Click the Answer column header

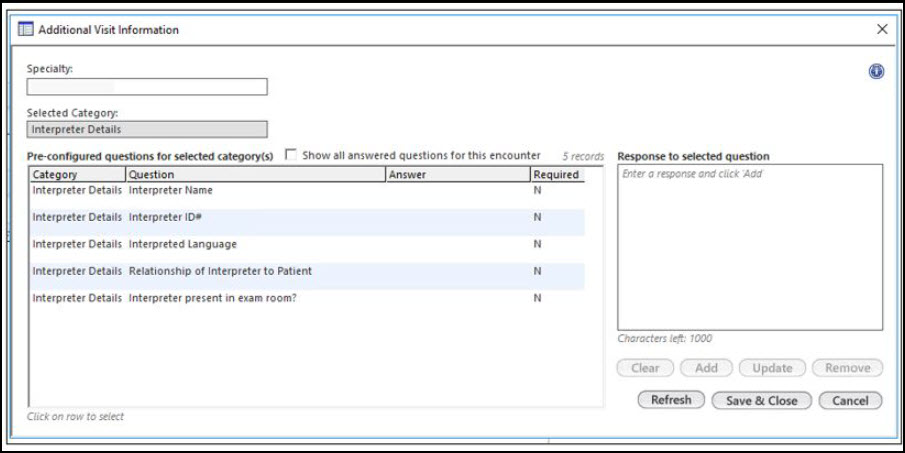(x=458, y=174)
